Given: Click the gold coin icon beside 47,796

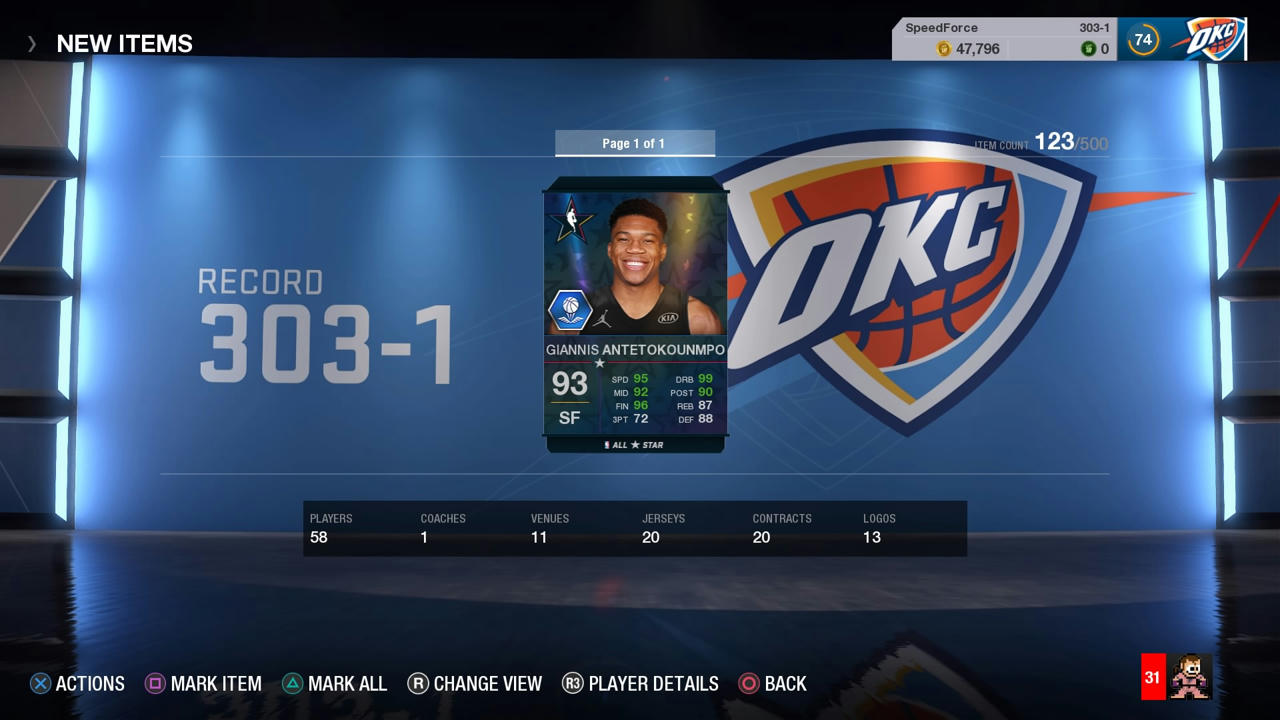Looking at the screenshot, I should (x=943, y=49).
